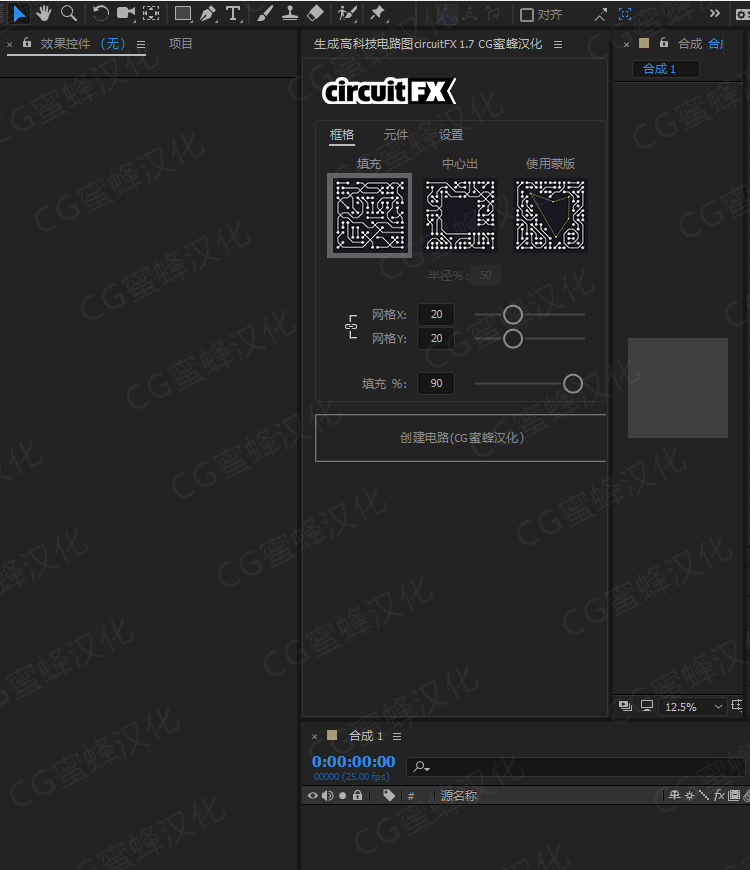Expand toolbar overflow double-chevron
Image resolution: width=750 pixels, height=870 pixels.
pos(715,13)
